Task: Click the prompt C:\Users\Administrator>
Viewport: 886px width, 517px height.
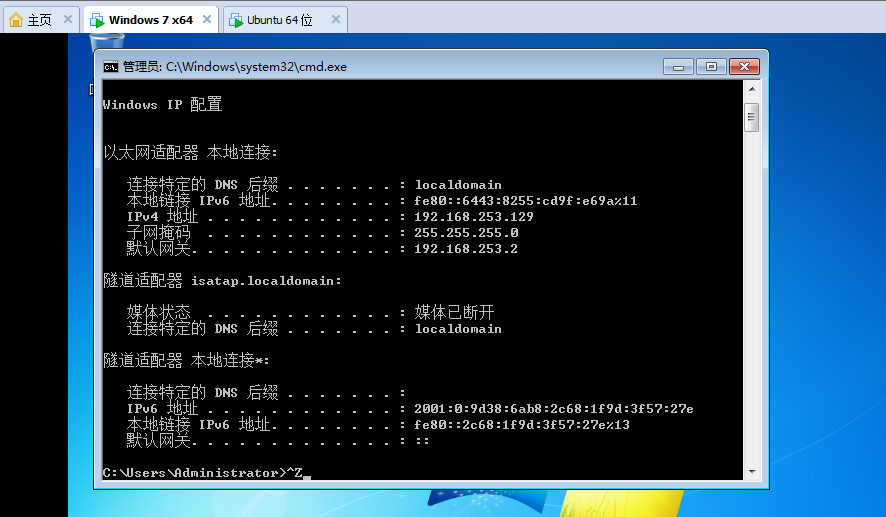Action: (195, 472)
